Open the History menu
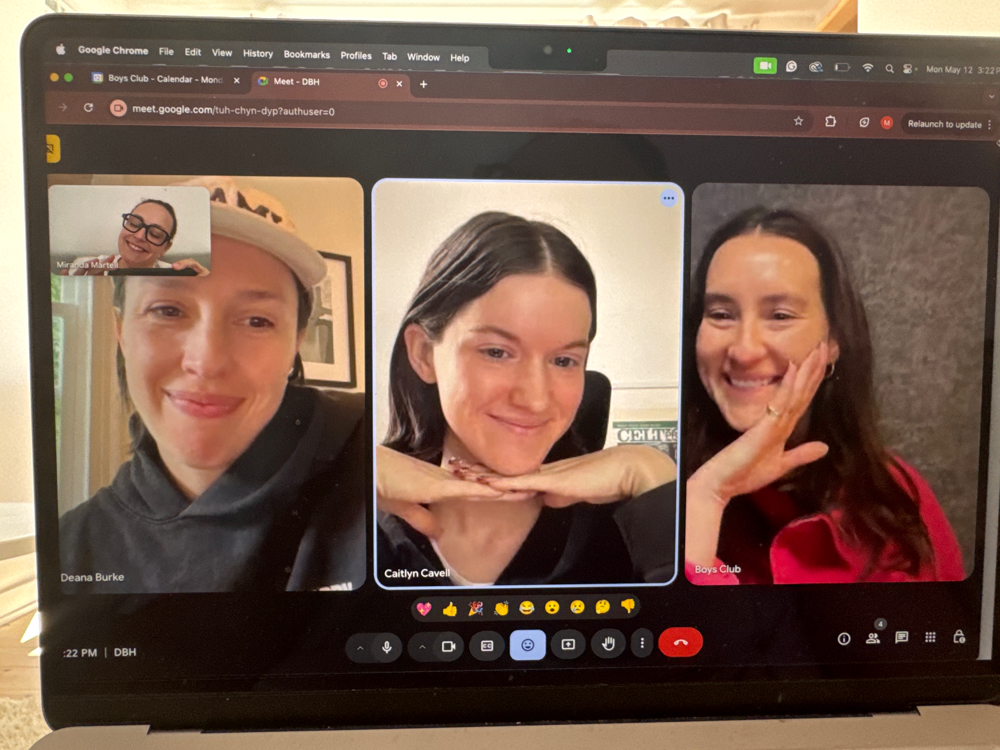This screenshot has width=1000, height=750. coord(258,54)
